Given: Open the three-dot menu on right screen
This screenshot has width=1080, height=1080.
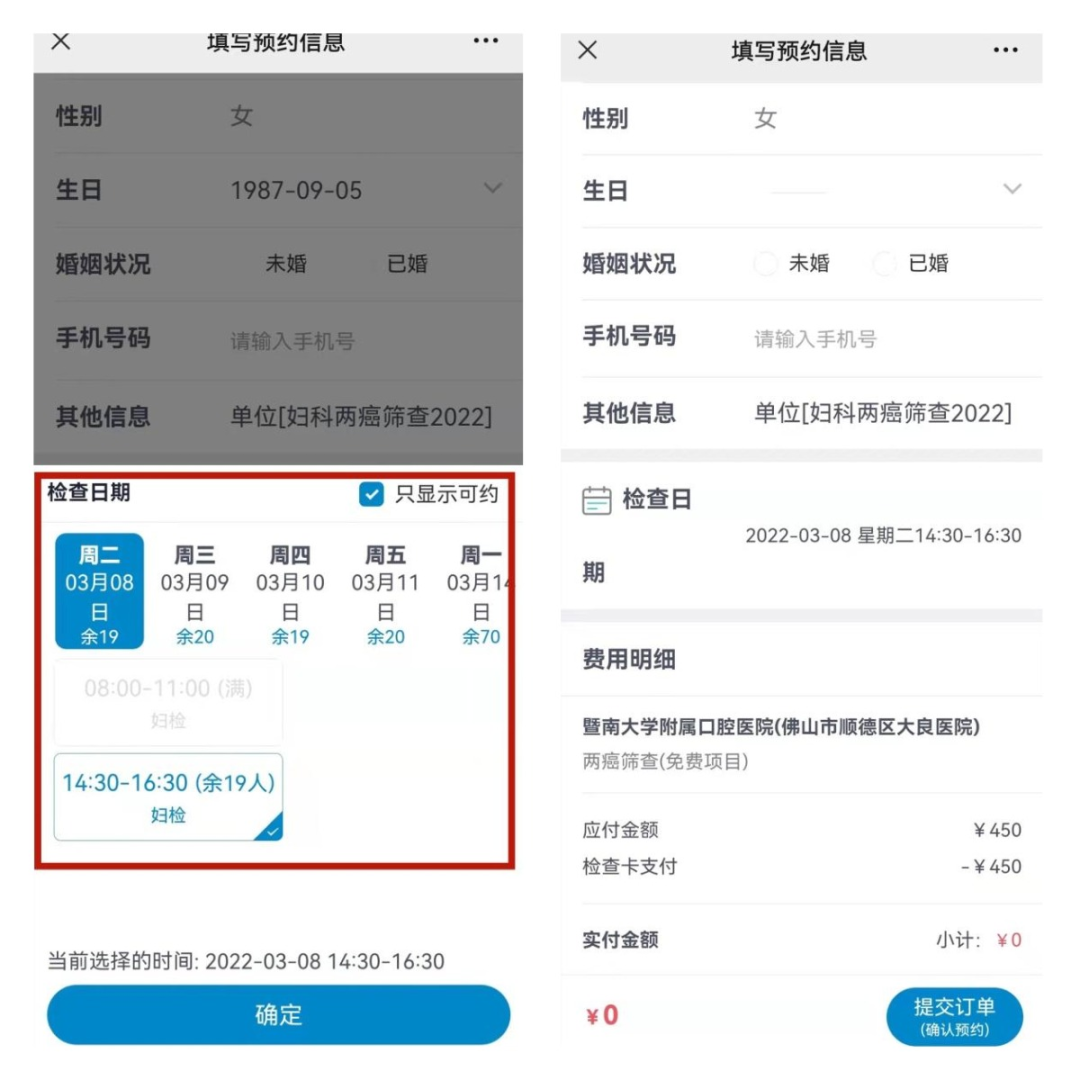Looking at the screenshot, I should (1006, 50).
